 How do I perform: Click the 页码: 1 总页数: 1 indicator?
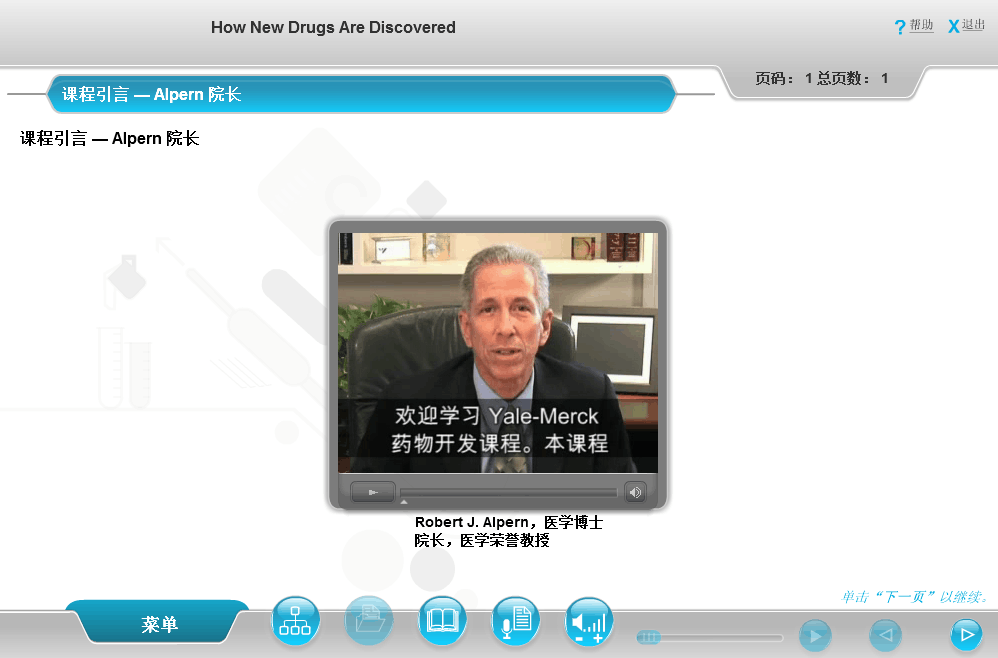(821, 78)
